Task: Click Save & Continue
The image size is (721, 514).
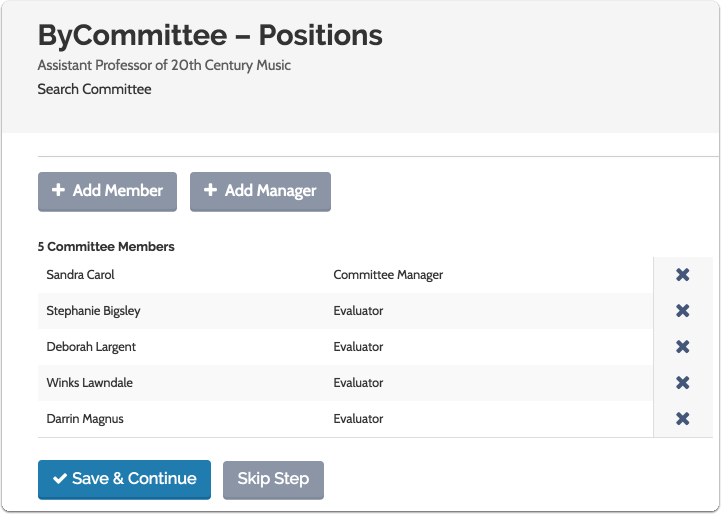Action: pos(124,479)
